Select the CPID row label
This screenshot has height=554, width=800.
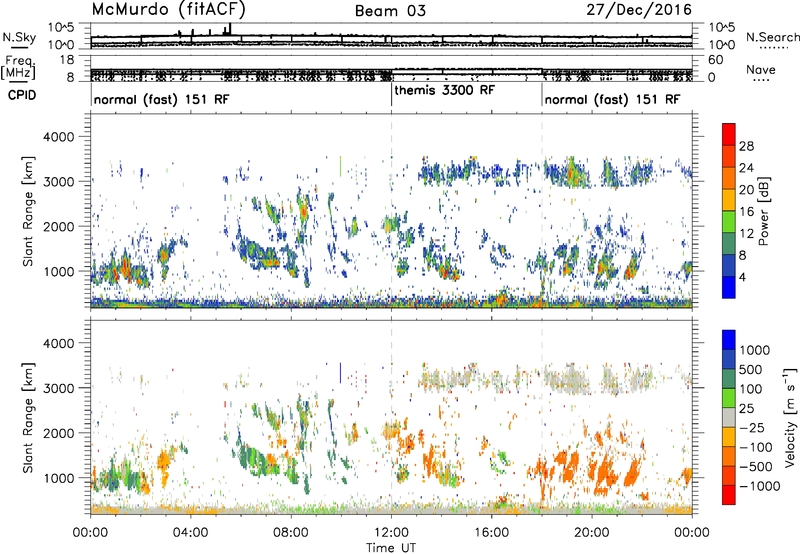tap(22, 95)
